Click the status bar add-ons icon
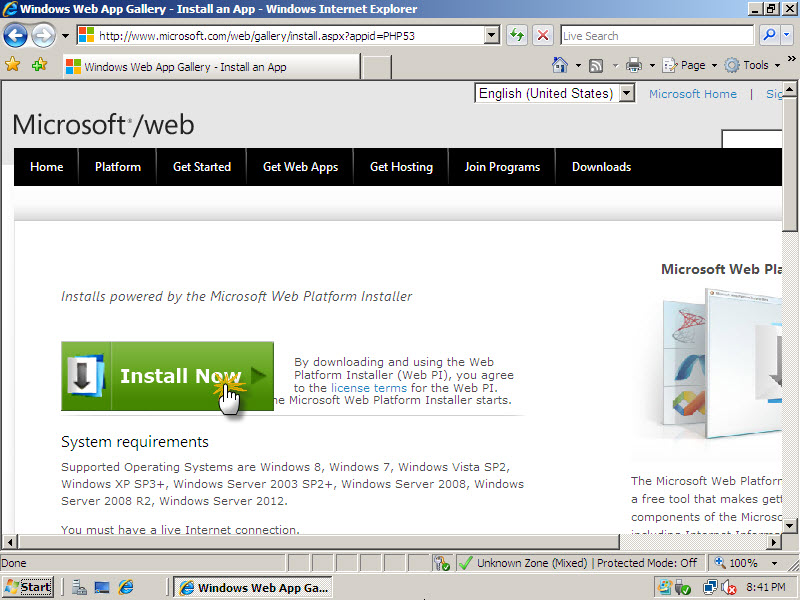Viewport: 800px width, 600px height. 441,563
